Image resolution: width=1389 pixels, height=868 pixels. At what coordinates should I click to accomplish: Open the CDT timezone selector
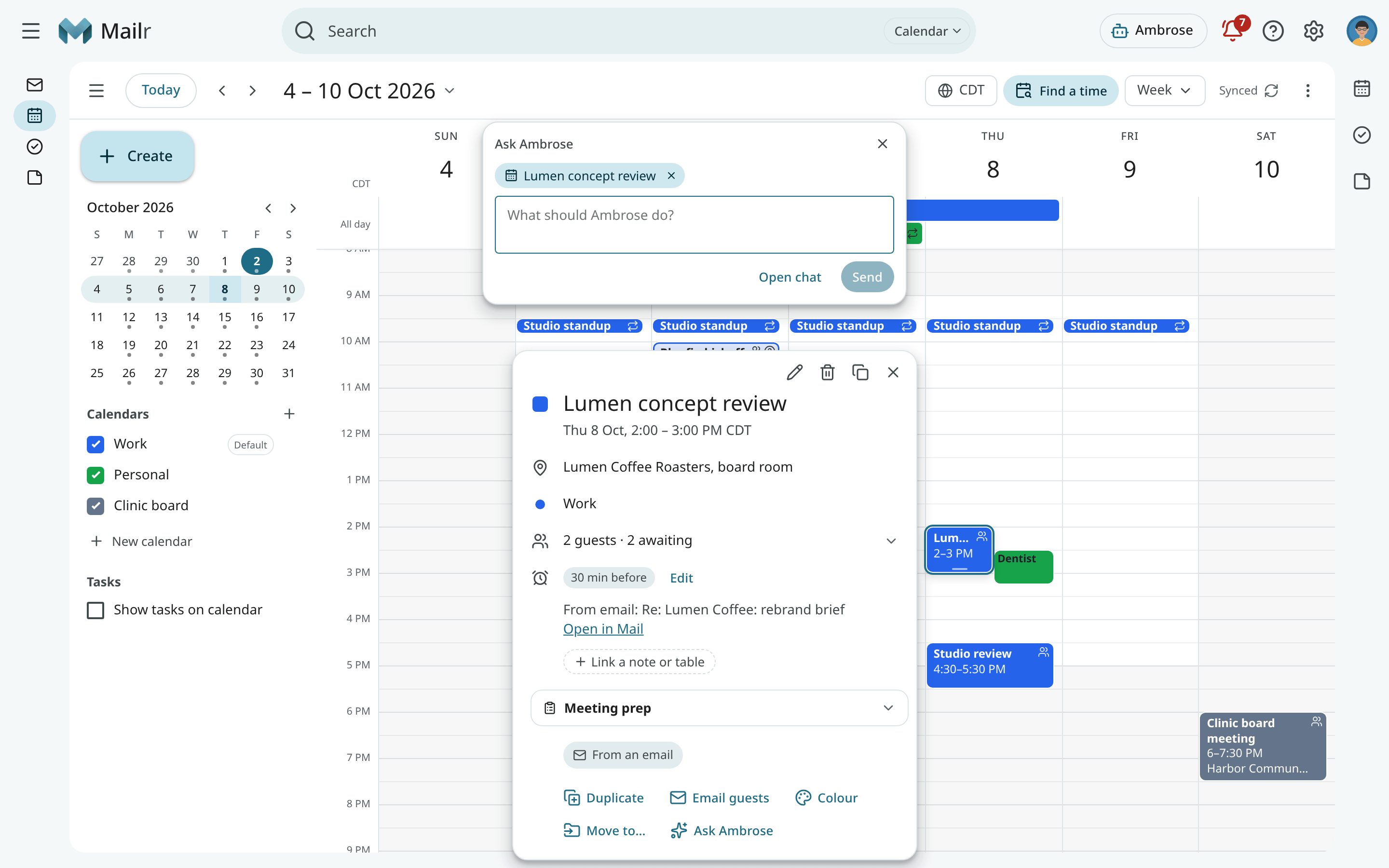coord(961,91)
